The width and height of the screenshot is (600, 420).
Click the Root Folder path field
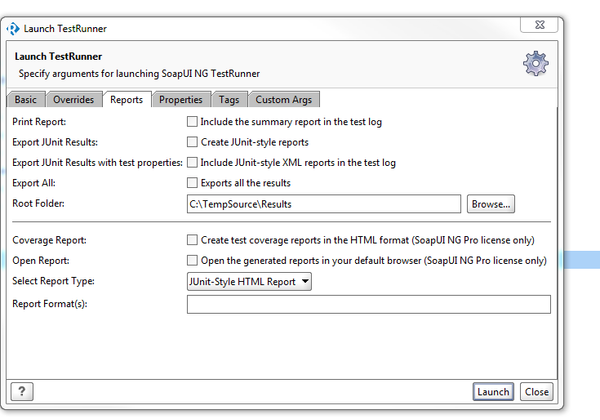[x=324, y=204]
